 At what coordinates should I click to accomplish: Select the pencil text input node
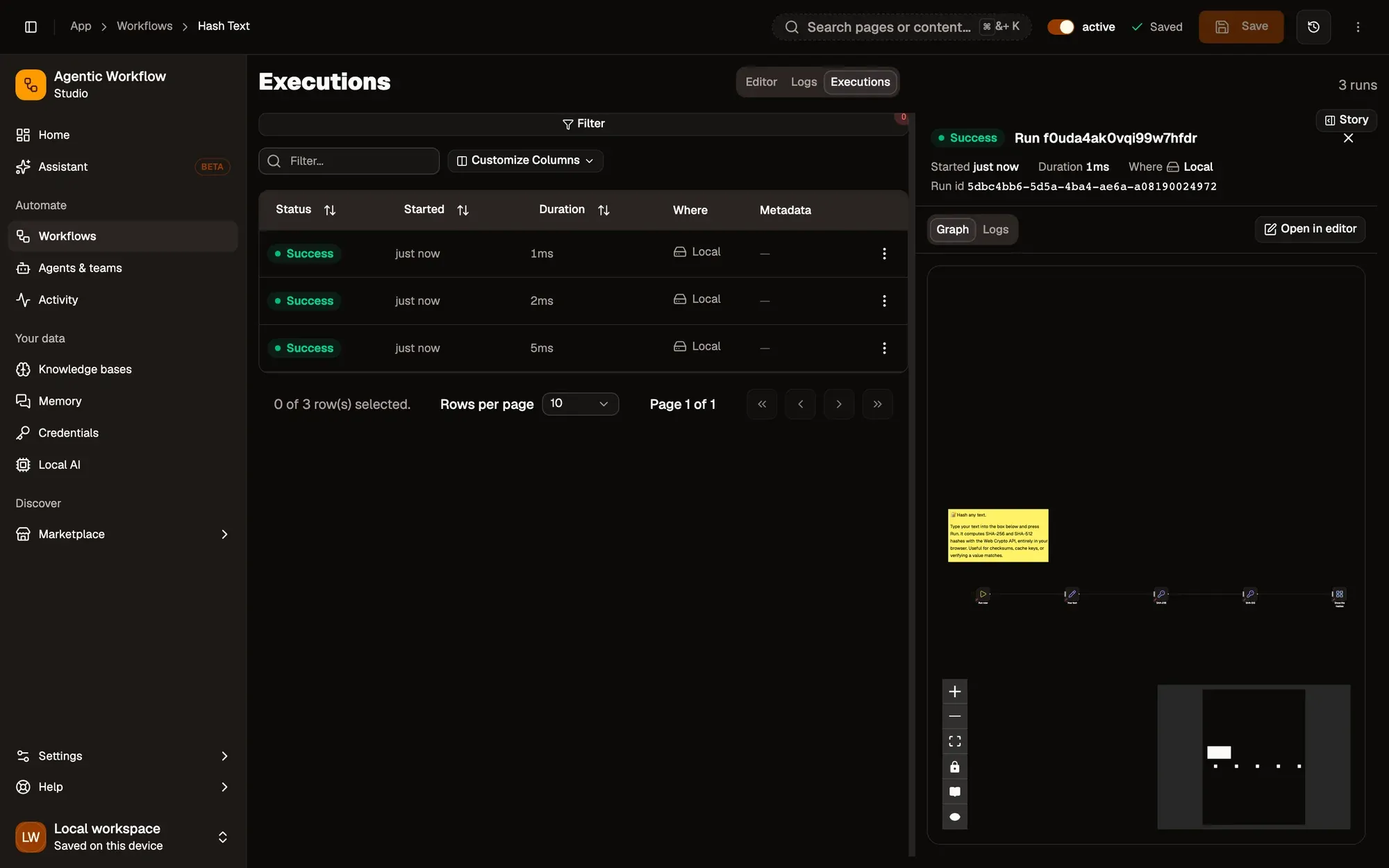[x=1072, y=594]
